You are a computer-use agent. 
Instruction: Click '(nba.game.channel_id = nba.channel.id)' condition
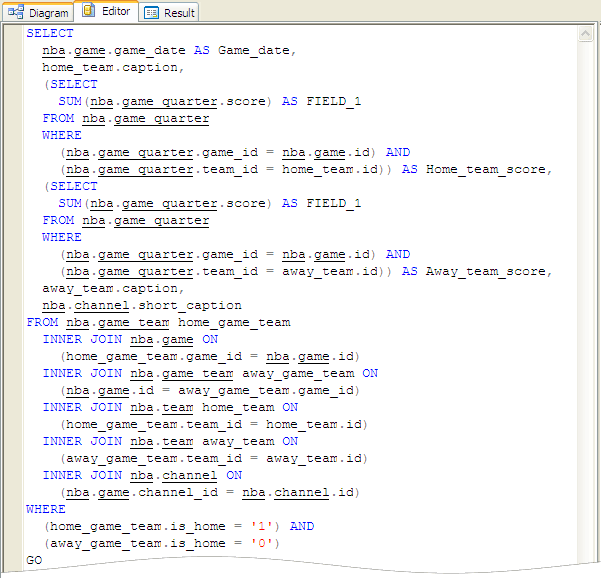[210, 492]
